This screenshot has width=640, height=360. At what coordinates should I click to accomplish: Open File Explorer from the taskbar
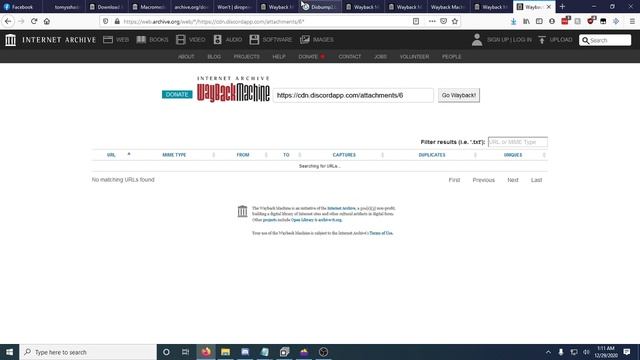225,352
